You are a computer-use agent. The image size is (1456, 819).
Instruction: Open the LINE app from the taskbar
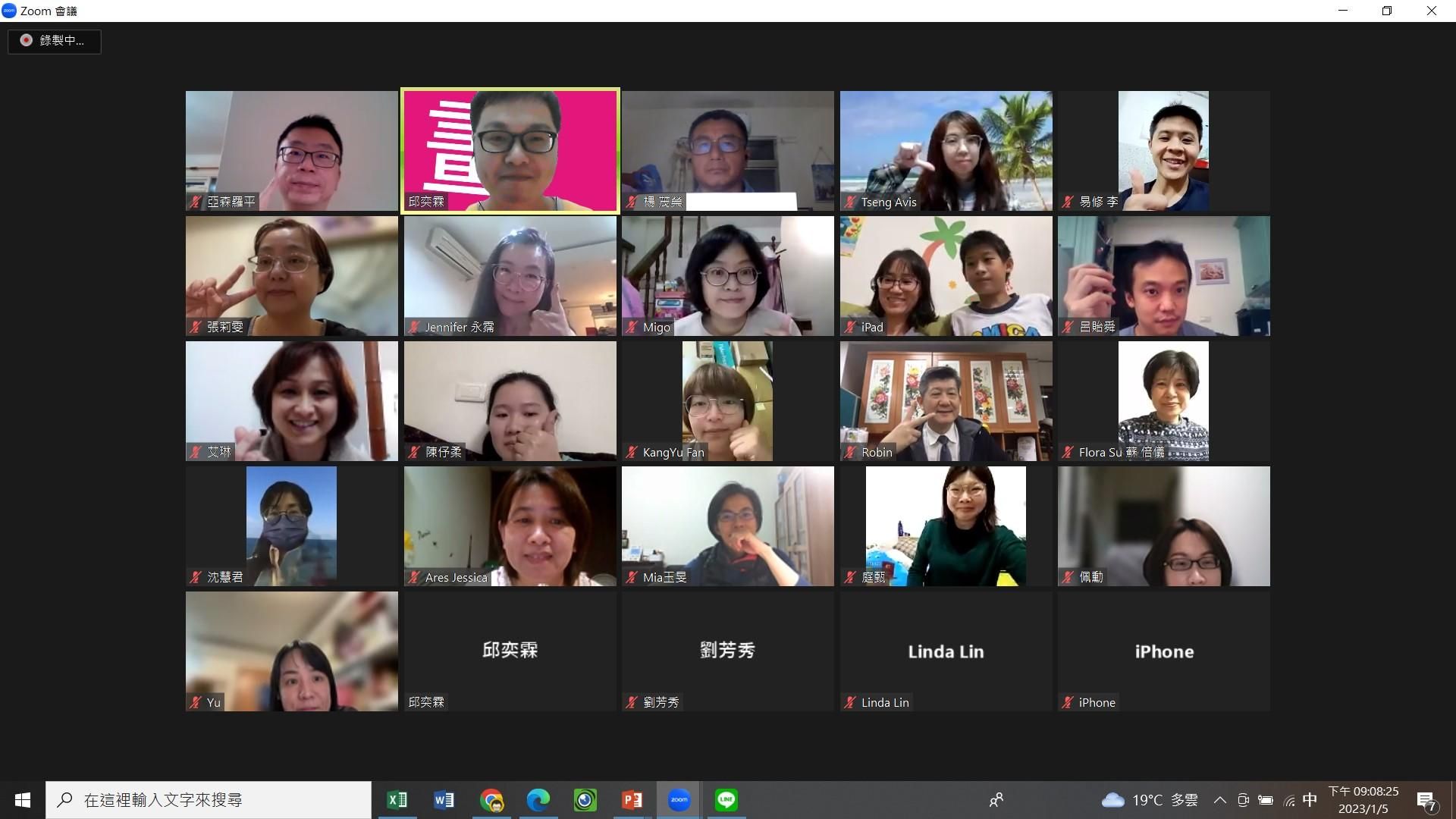pyautogui.click(x=726, y=800)
